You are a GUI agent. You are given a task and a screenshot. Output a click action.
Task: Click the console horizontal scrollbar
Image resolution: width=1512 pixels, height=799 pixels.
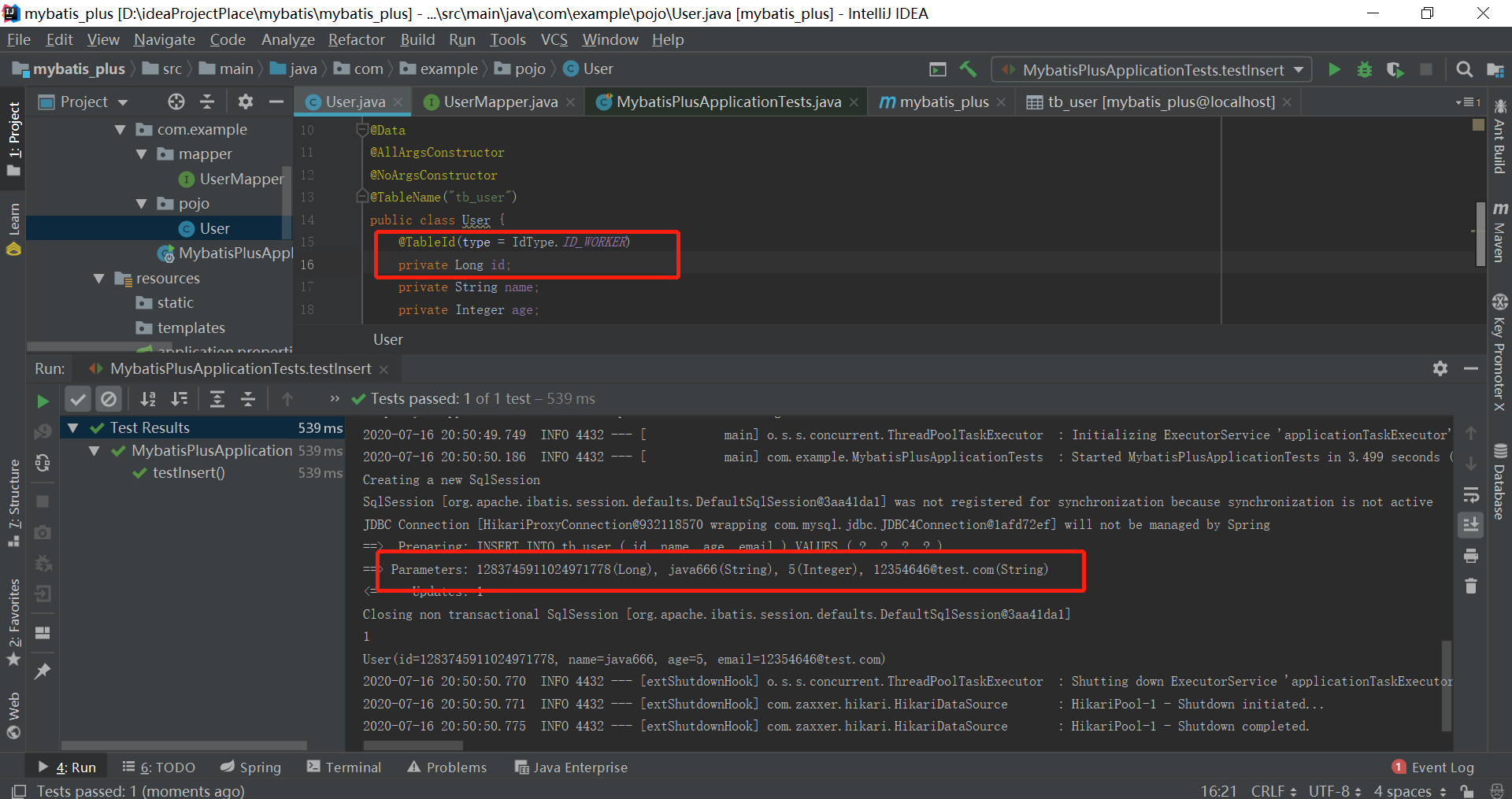pos(409,745)
